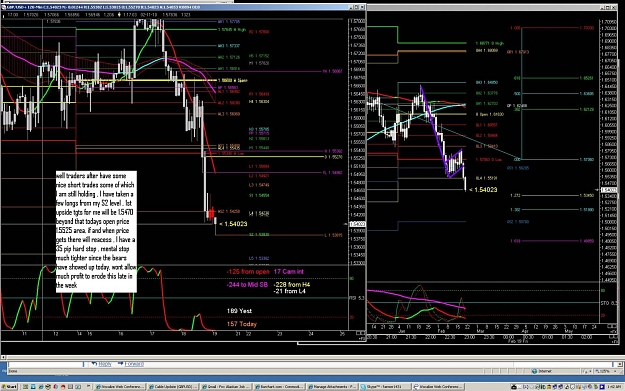The height and width of the screenshot is (391, 625).
Task: Switch to Gmail taskbar window
Action: click(226, 387)
